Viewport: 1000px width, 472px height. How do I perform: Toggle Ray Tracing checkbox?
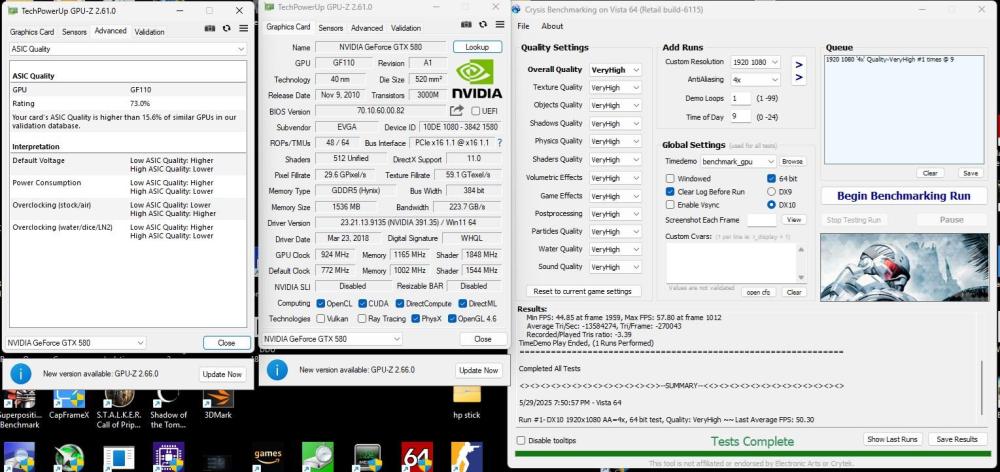[362, 318]
